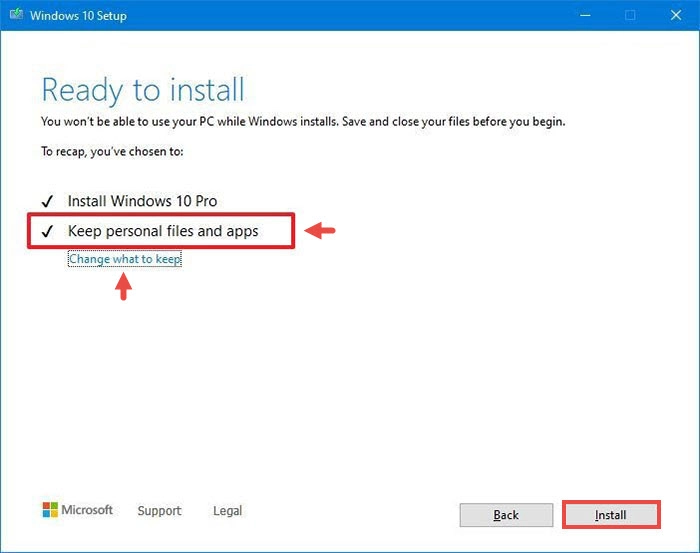Close the Windows 10 Setup window
Viewport: 700px width, 553px height.
(676, 15)
